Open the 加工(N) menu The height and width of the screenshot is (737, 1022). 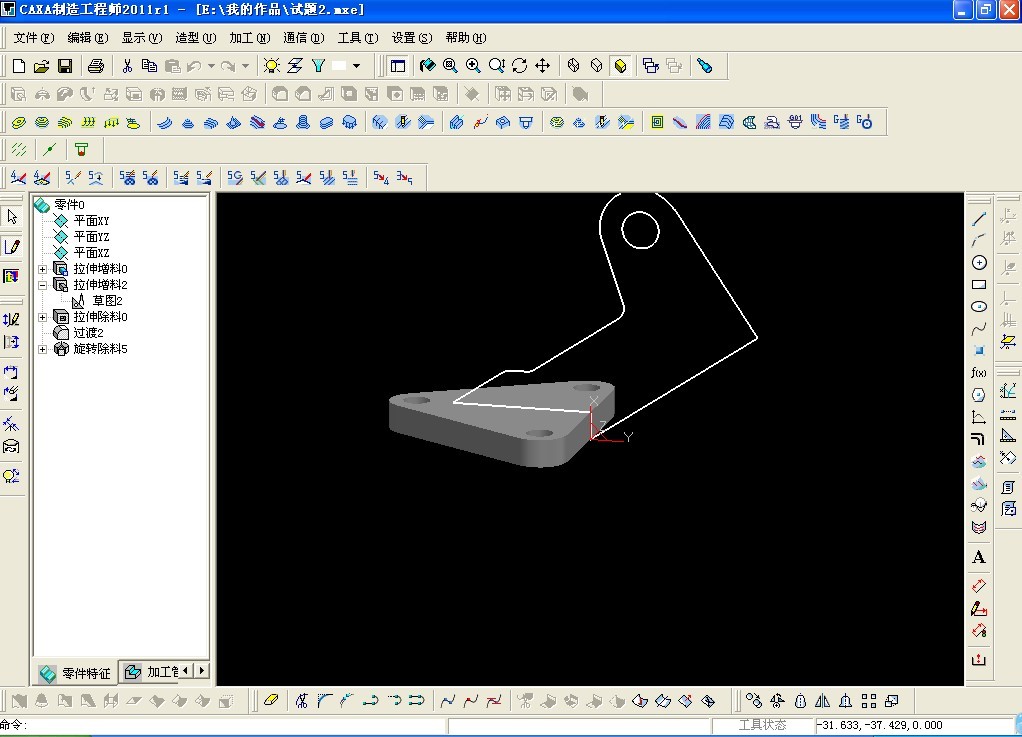[x=250, y=38]
